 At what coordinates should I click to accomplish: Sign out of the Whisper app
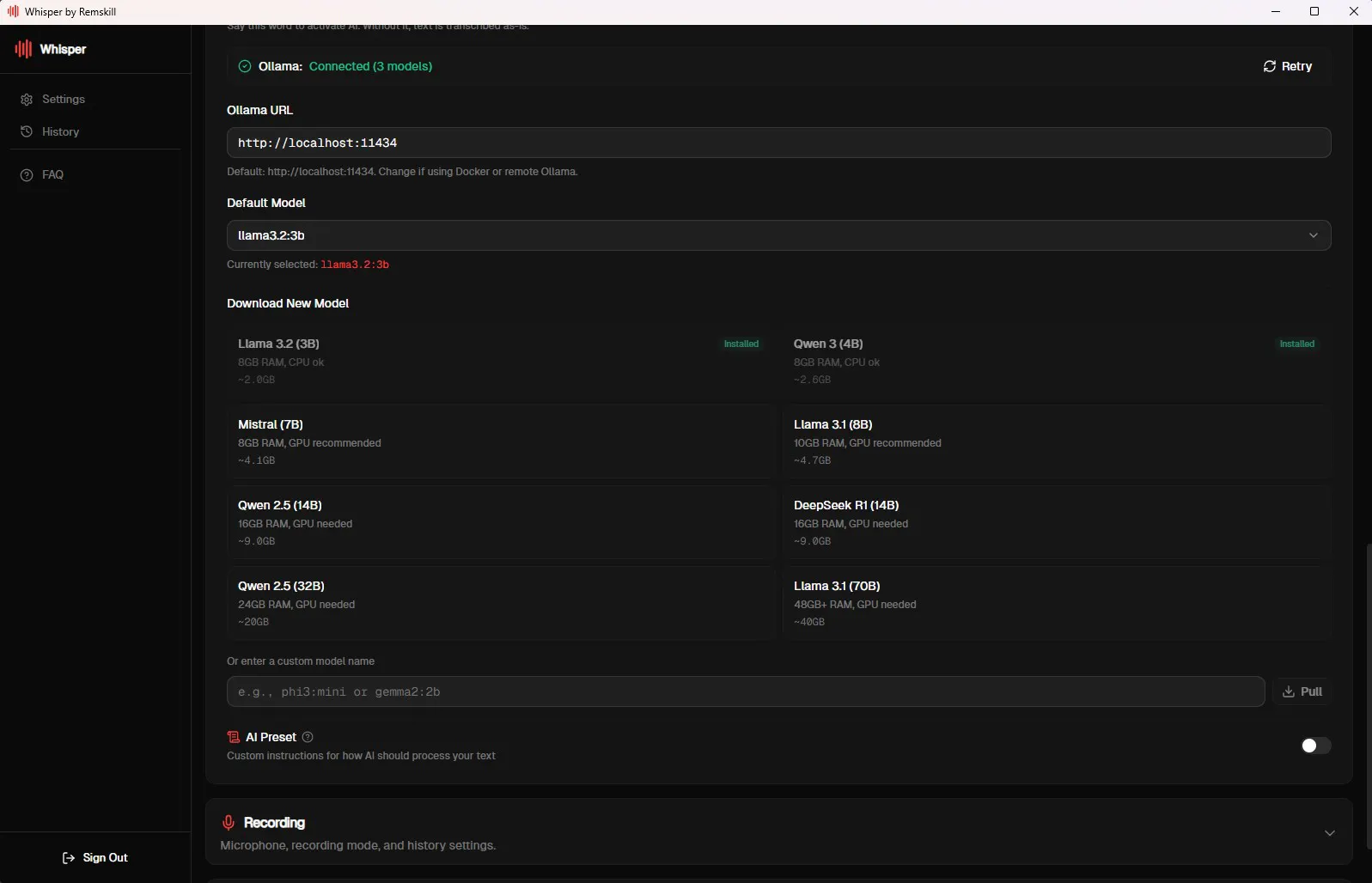point(95,857)
